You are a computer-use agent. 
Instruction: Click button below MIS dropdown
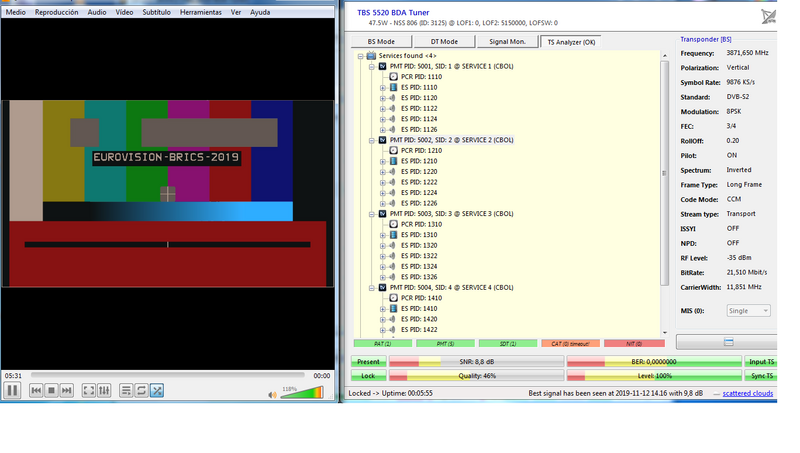[x=727, y=342]
